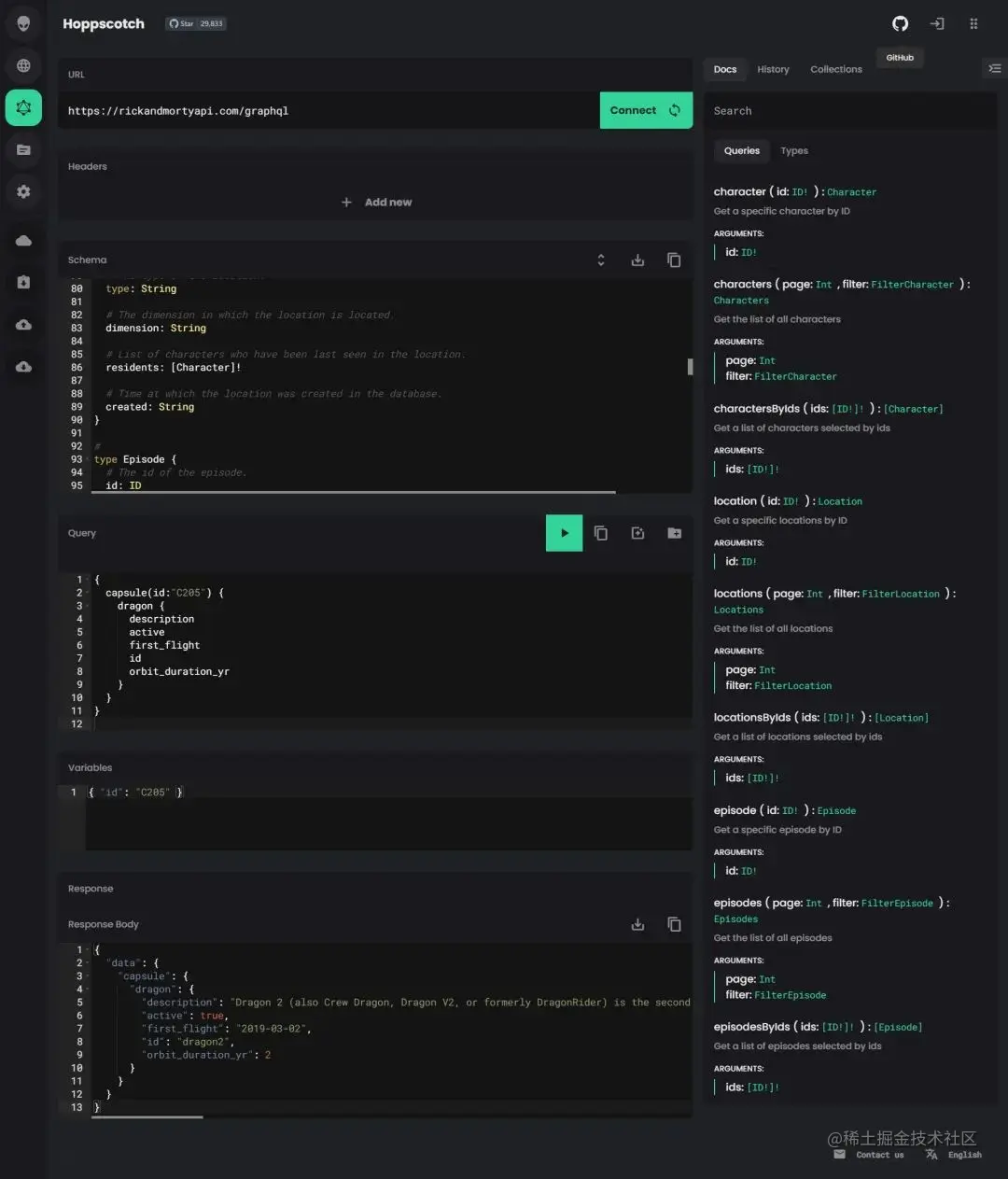Toggle schema line wrap arrows icon
This screenshot has width=1008, height=1179.
tap(601, 260)
